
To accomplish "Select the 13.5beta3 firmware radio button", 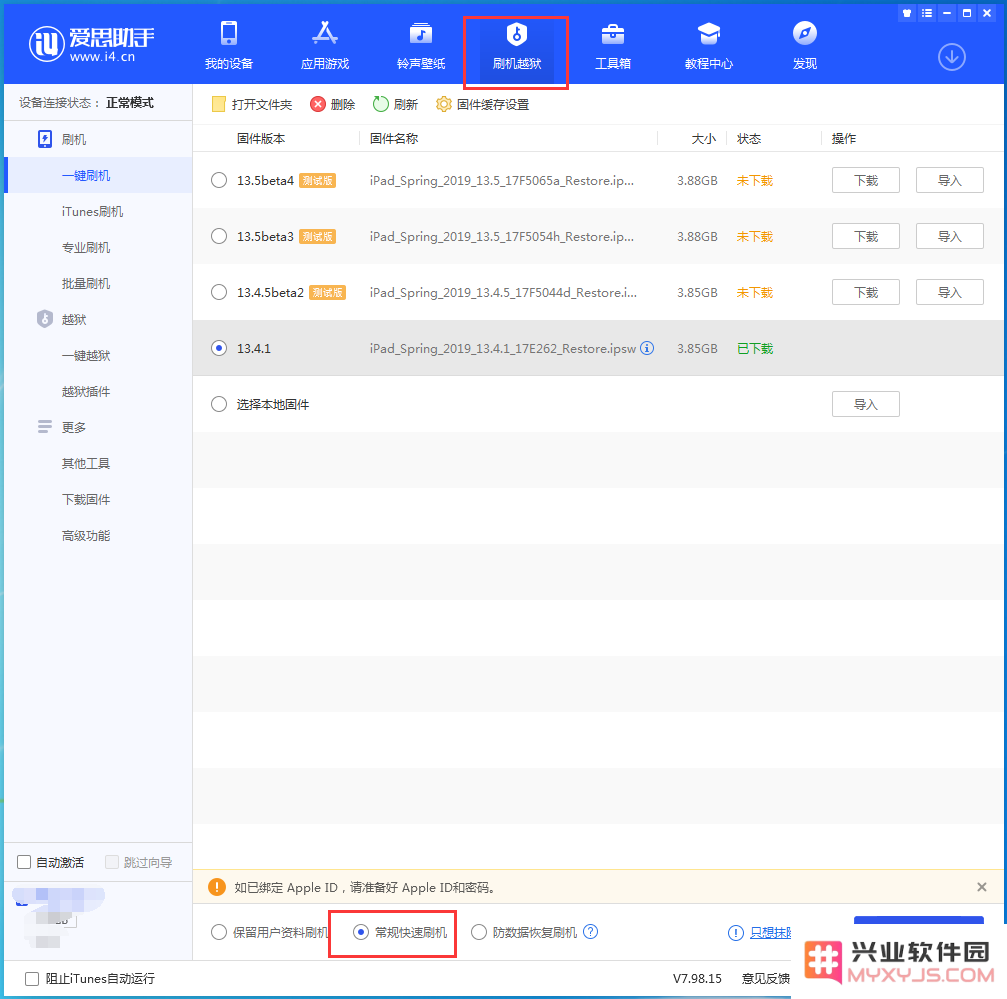I will tap(219, 236).
